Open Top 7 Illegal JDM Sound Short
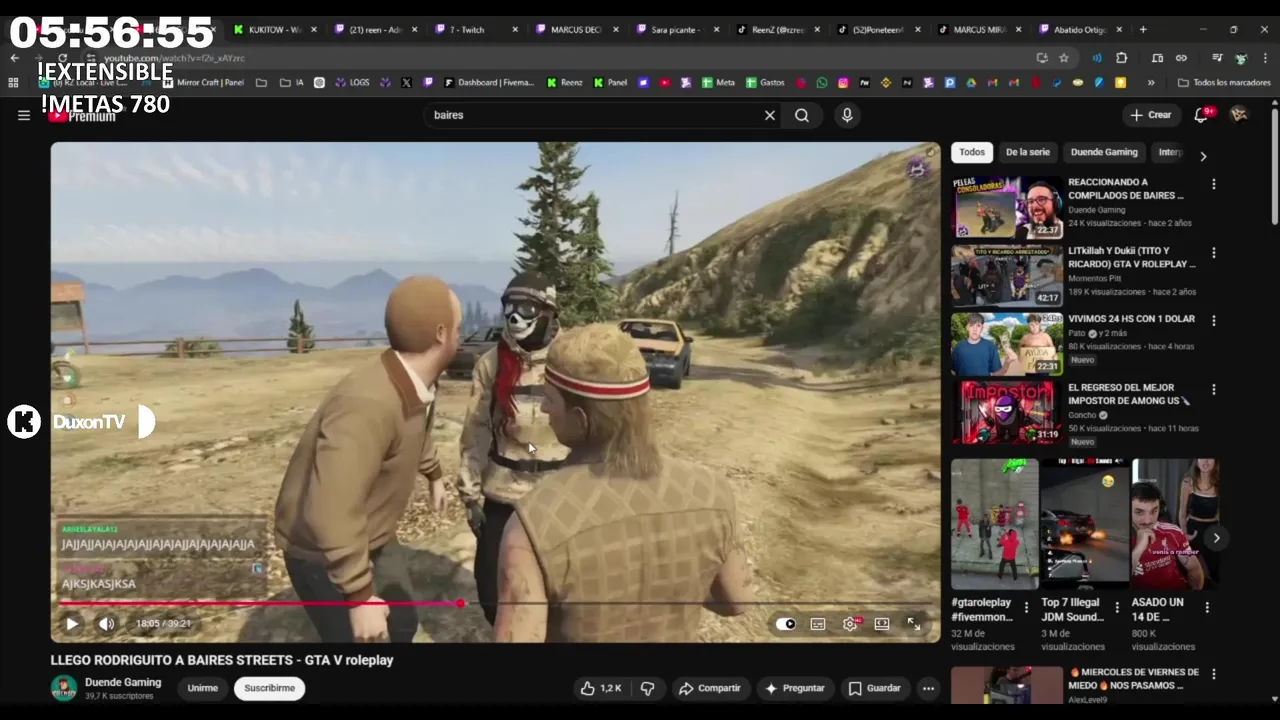The image size is (1280, 720). pyautogui.click(x=1085, y=524)
